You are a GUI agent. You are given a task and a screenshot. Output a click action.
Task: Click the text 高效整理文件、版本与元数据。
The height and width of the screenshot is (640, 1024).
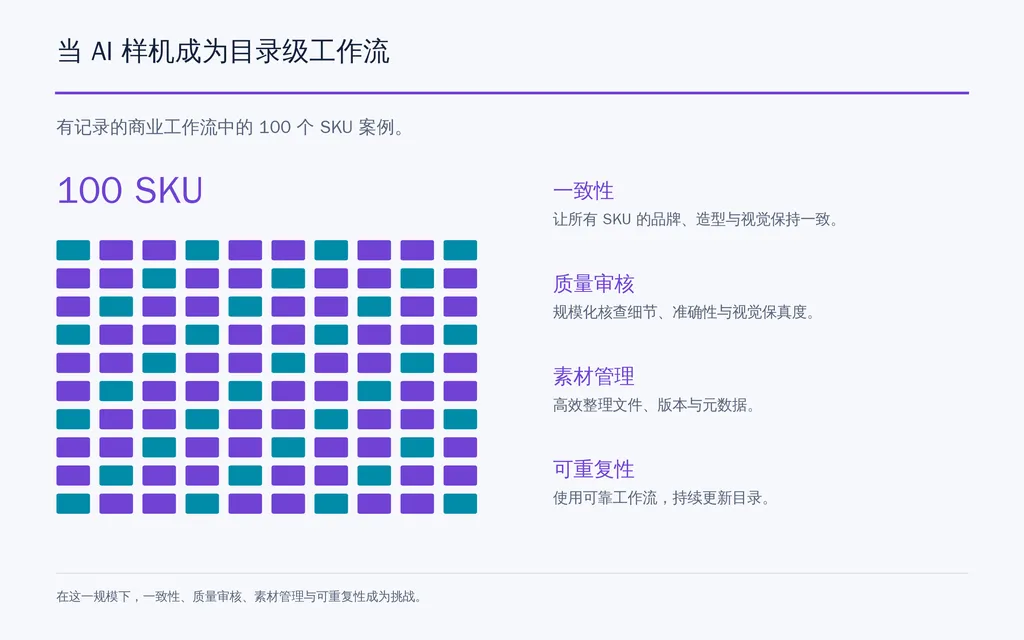(654, 405)
